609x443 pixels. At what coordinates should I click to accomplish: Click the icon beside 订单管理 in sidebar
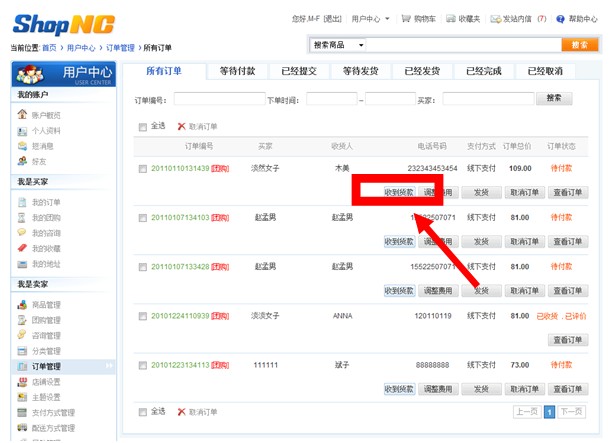(22, 366)
